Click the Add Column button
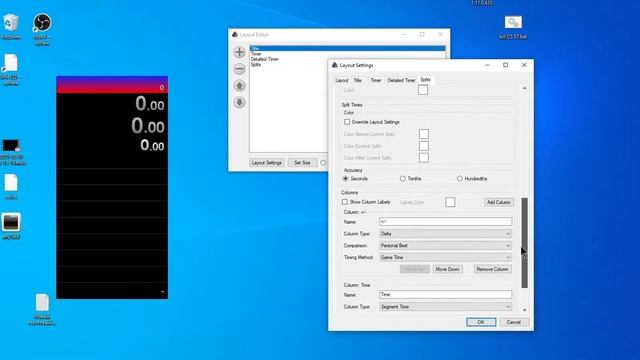This screenshot has width=640, height=360. tap(499, 202)
